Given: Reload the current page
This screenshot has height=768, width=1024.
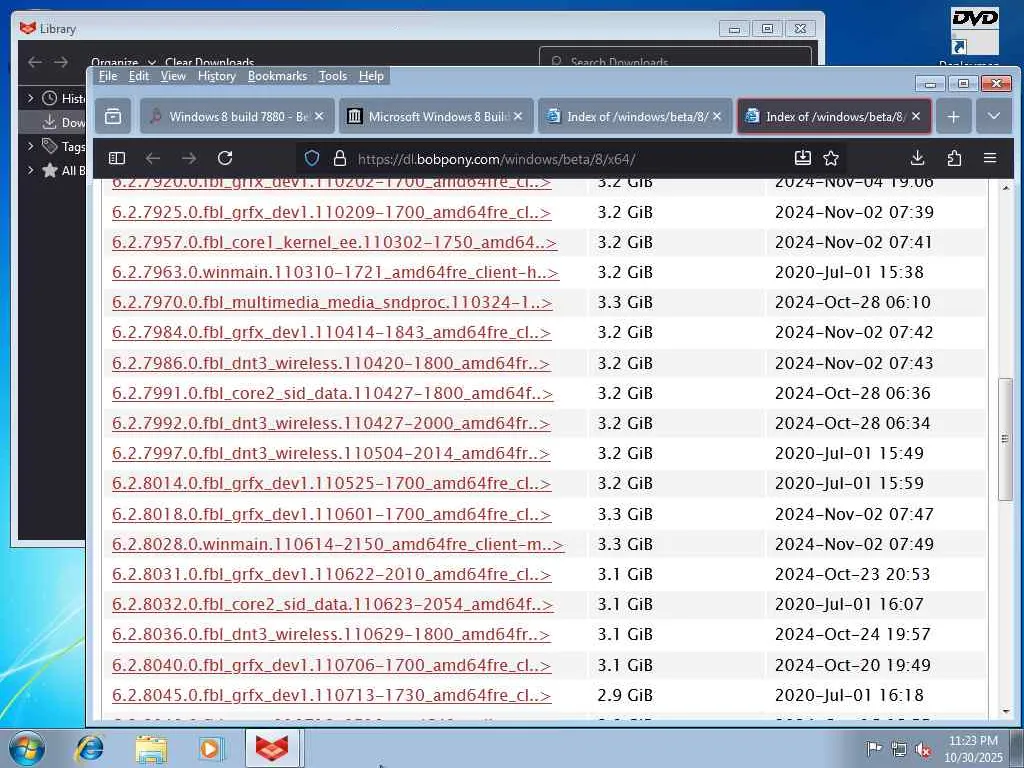Looking at the screenshot, I should pyautogui.click(x=225, y=158).
